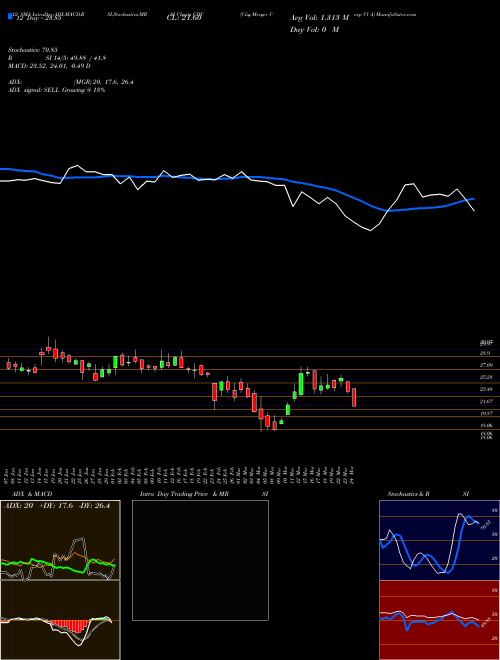This screenshot has height=660, width=500.
Task: Click the 'MACD: 23.52, 24.01, -0.49 D' readout
Action: [x=49, y=66]
